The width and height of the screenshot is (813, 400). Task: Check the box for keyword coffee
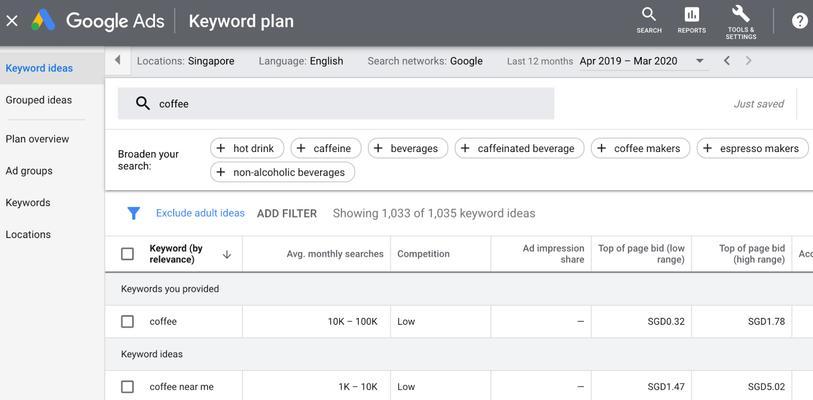click(x=127, y=322)
